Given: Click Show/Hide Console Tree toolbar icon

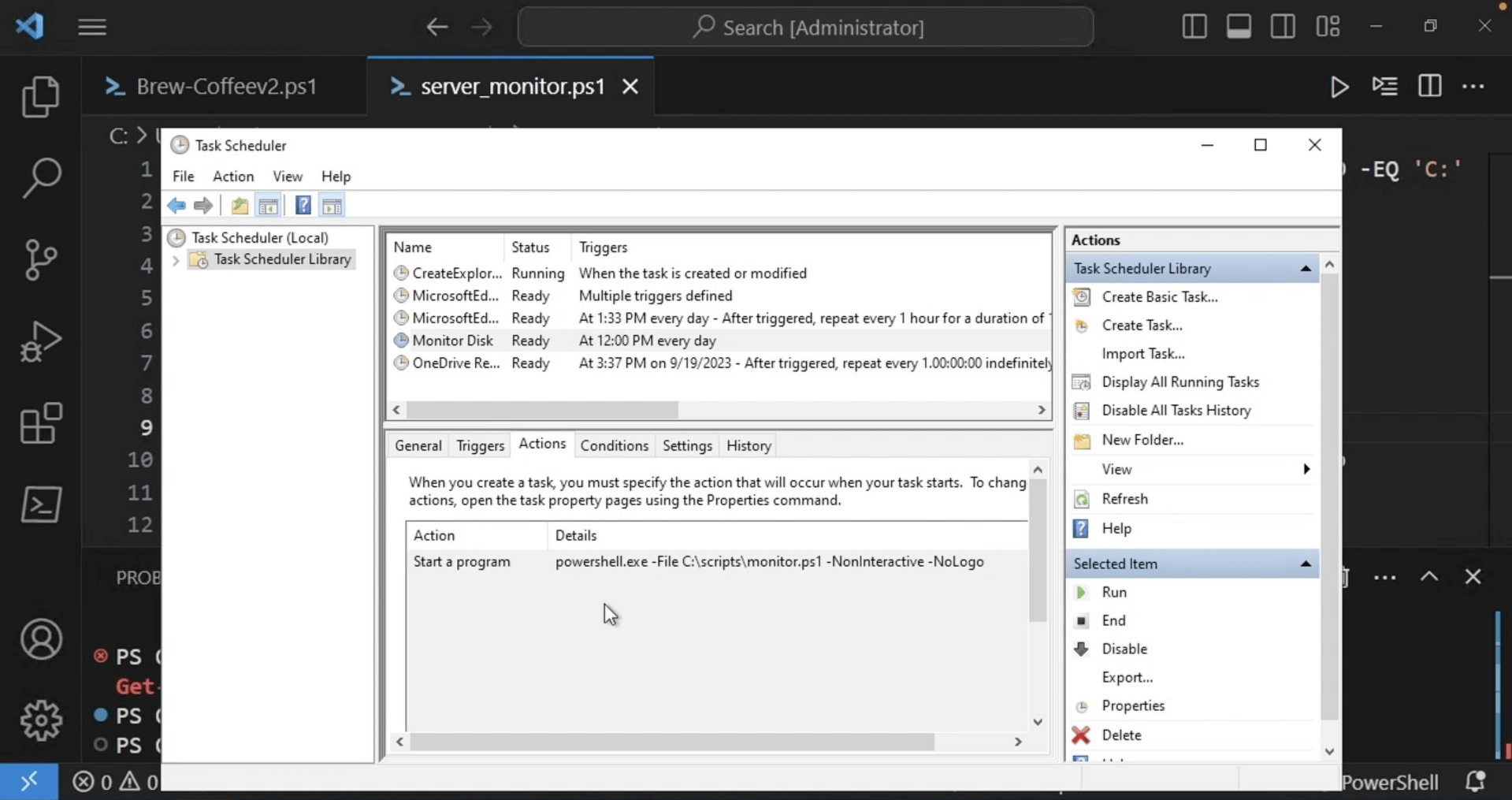Looking at the screenshot, I should pyautogui.click(x=268, y=206).
